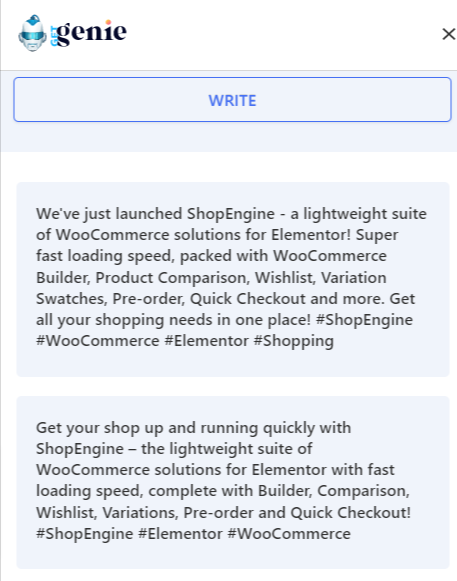The height and width of the screenshot is (581, 457).
Task: Click the genie wordmark in the header
Action: (92, 33)
